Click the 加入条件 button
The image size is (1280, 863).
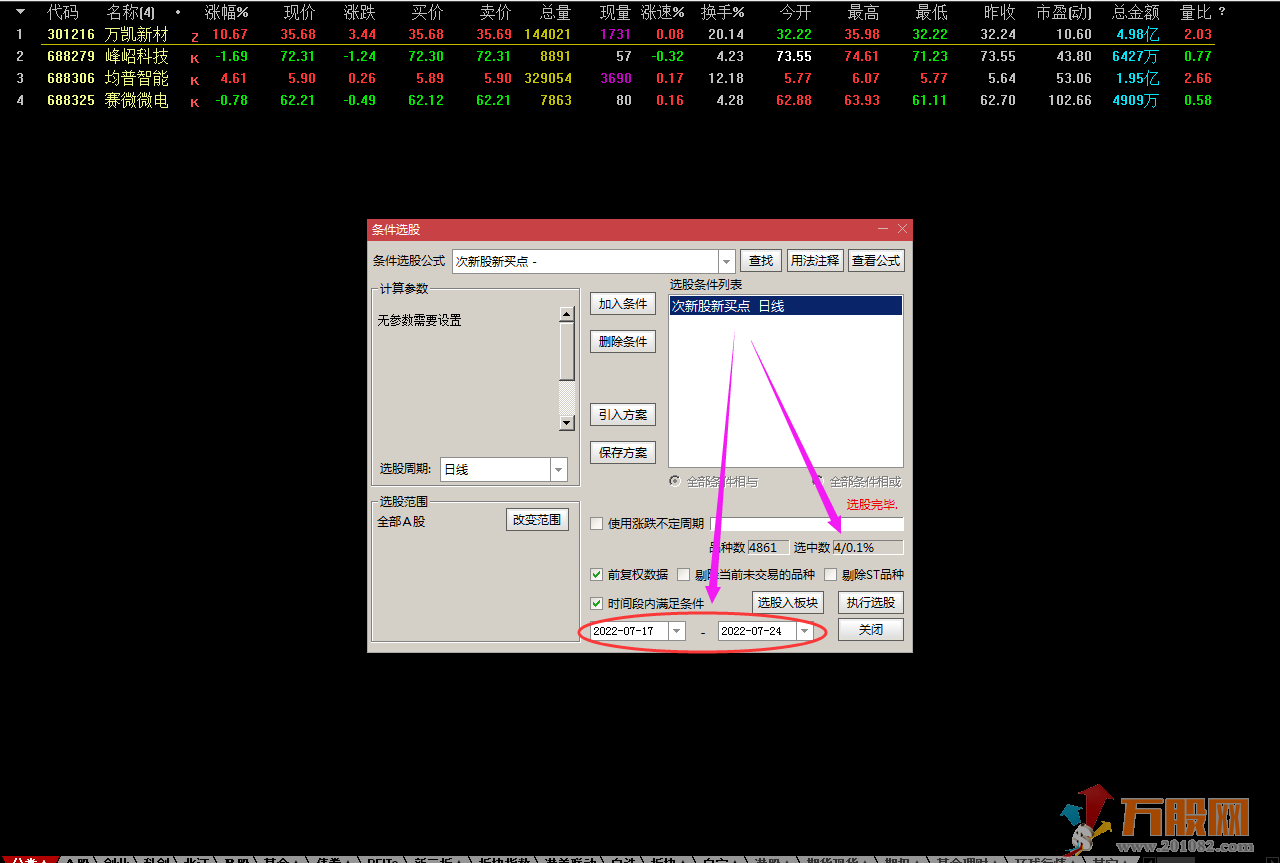pyautogui.click(x=623, y=304)
